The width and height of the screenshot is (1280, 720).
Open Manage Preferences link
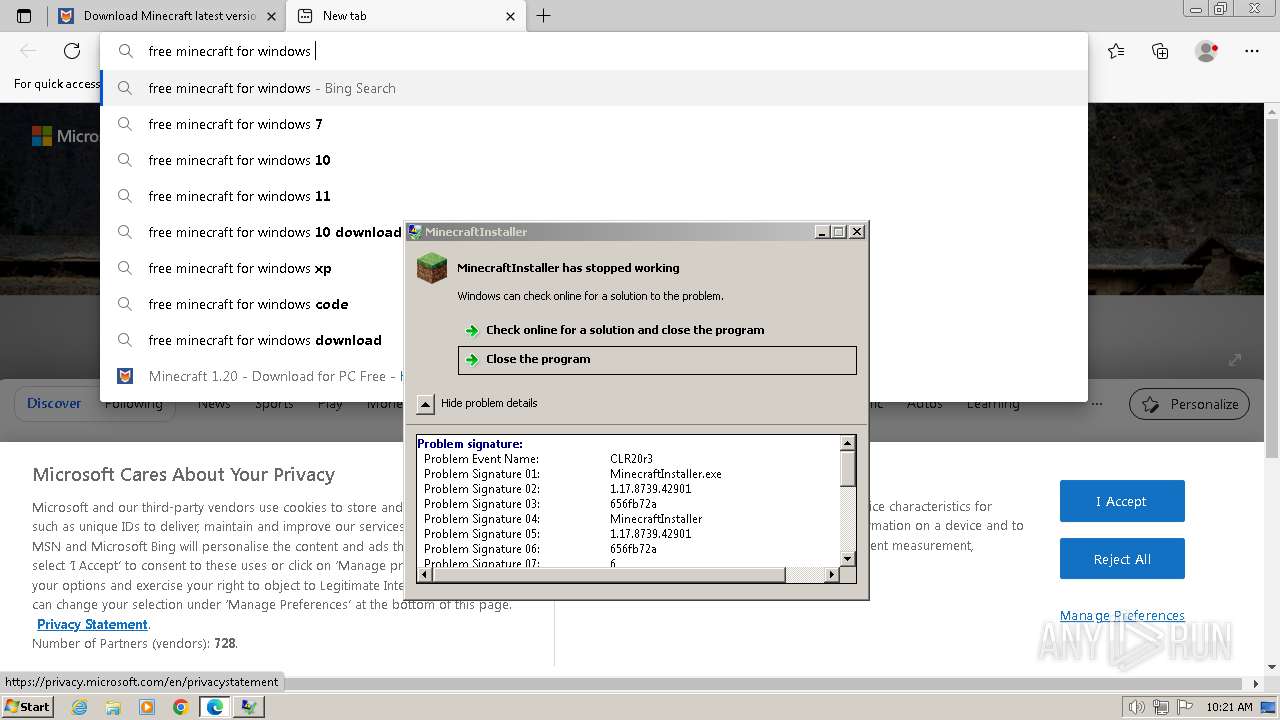(x=1122, y=615)
